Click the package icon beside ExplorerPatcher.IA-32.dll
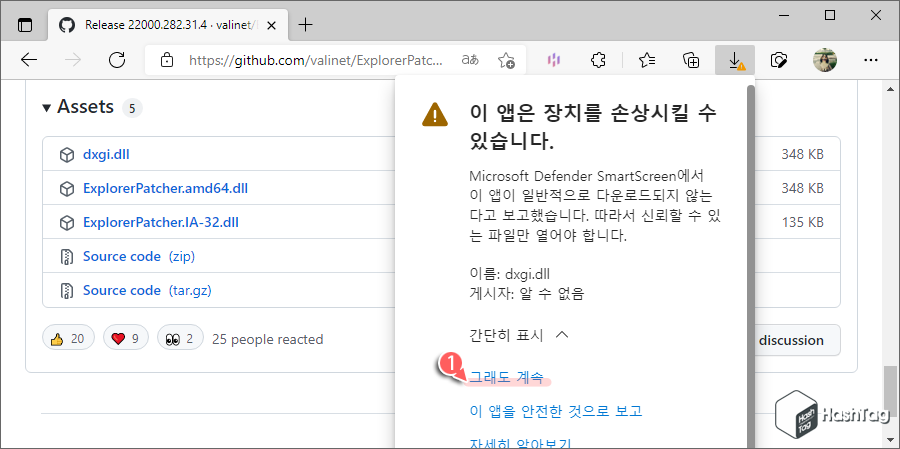This screenshot has width=900, height=449. [67, 223]
